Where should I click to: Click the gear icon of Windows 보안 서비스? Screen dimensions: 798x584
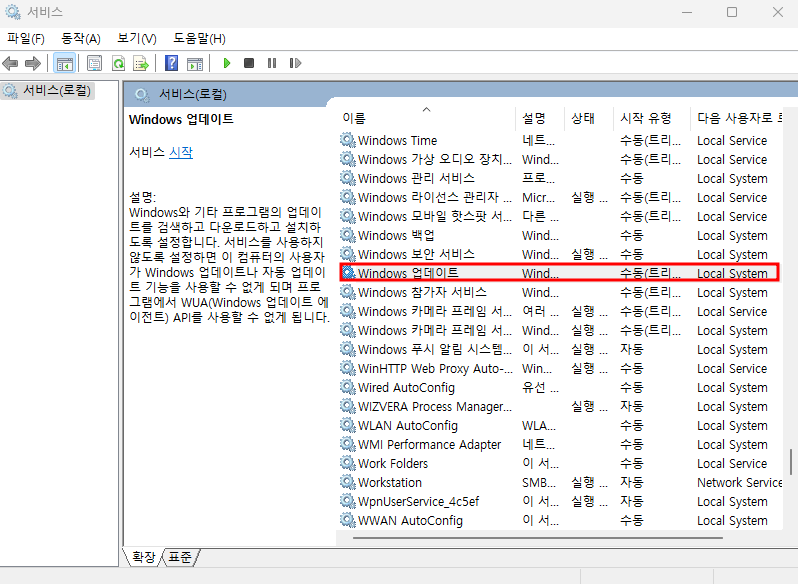(348, 254)
